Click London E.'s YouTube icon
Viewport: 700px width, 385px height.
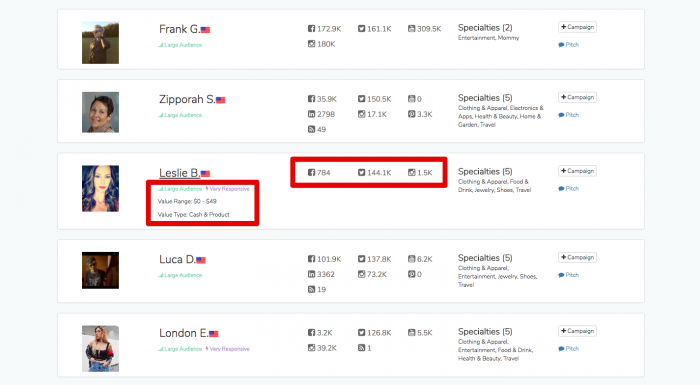pos(411,332)
